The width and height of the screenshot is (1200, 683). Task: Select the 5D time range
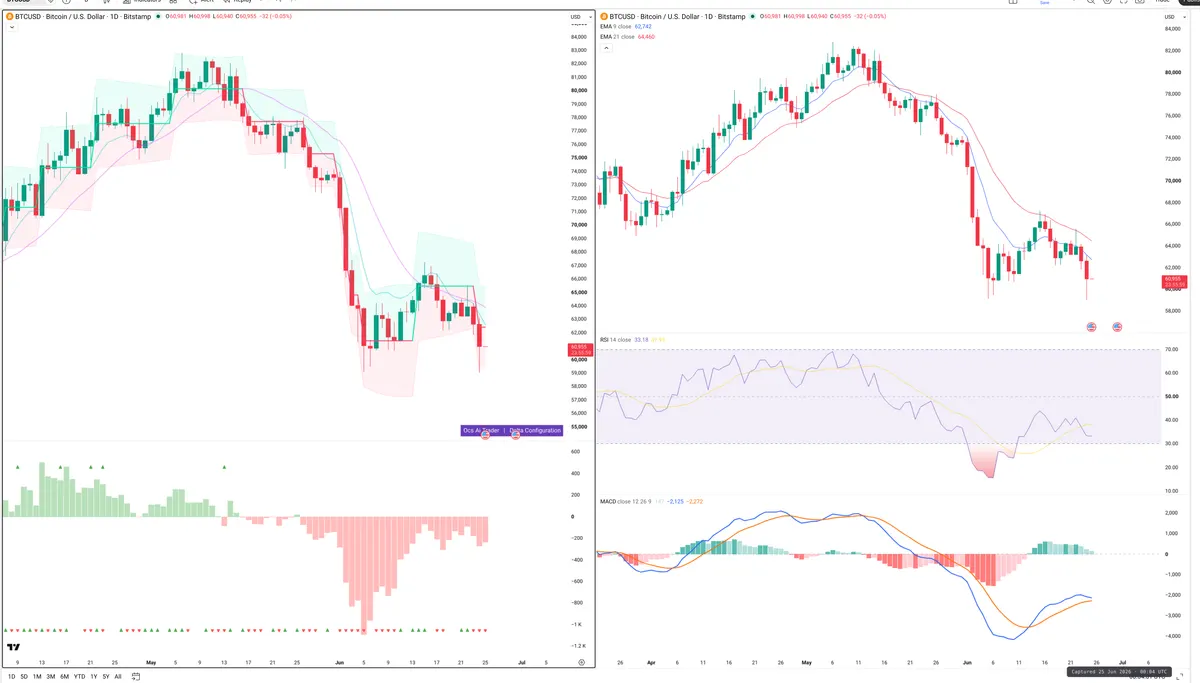(24, 677)
